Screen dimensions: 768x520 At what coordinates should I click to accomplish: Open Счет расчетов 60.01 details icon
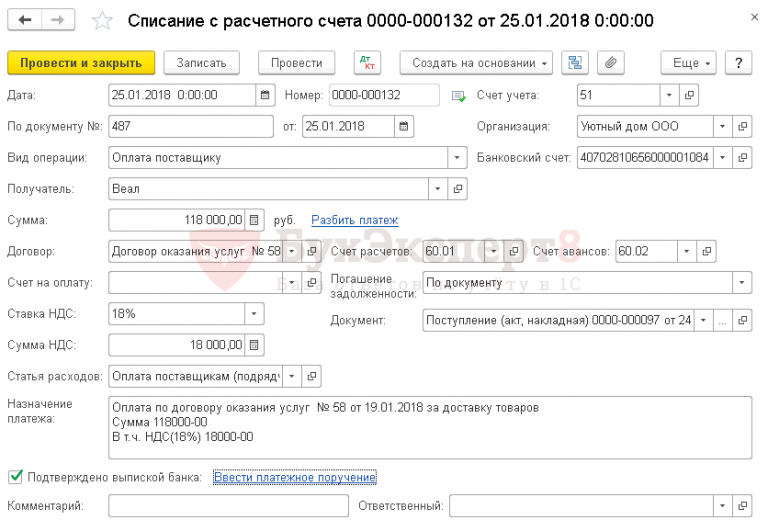pos(513,251)
